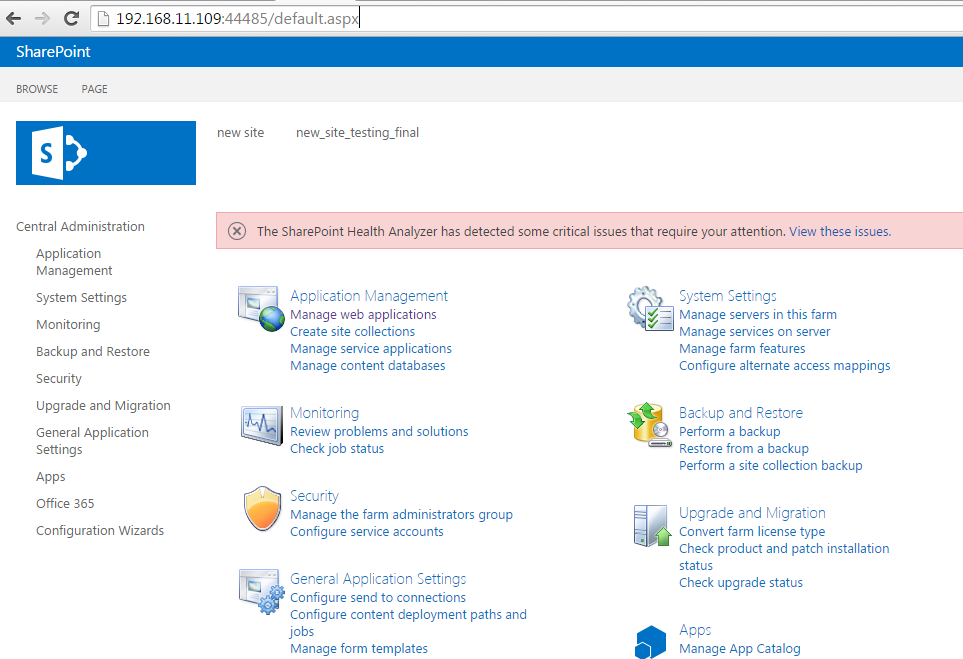Select Central Administration in the sidebar
The width and height of the screenshot is (963, 659).
point(80,227)
